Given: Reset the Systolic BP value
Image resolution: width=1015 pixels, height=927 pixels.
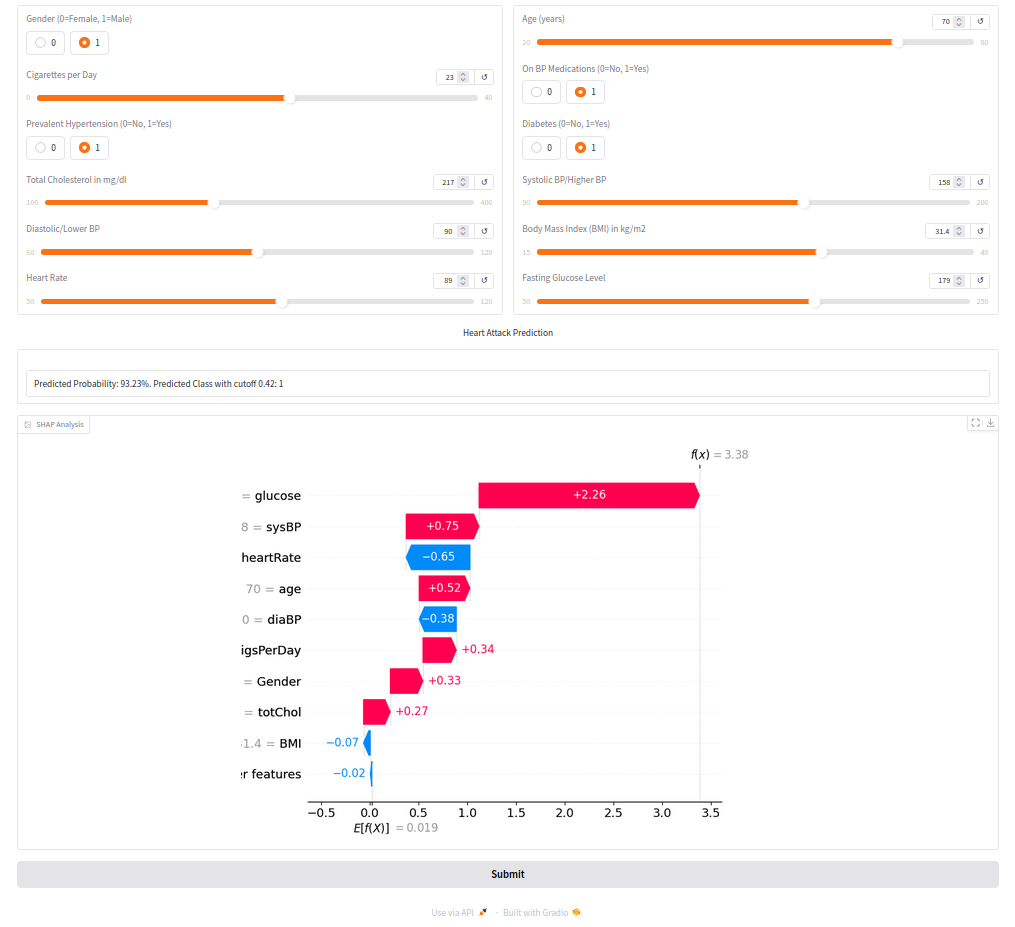Looking at the screenshot, I should (x=980, y=182).
